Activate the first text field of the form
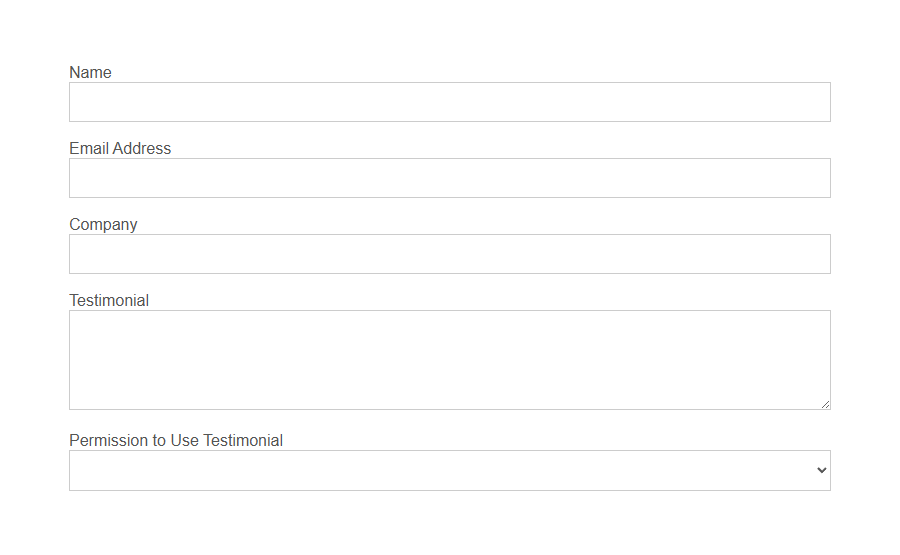Viewport: 900px width, 555px height. (449, 102)
